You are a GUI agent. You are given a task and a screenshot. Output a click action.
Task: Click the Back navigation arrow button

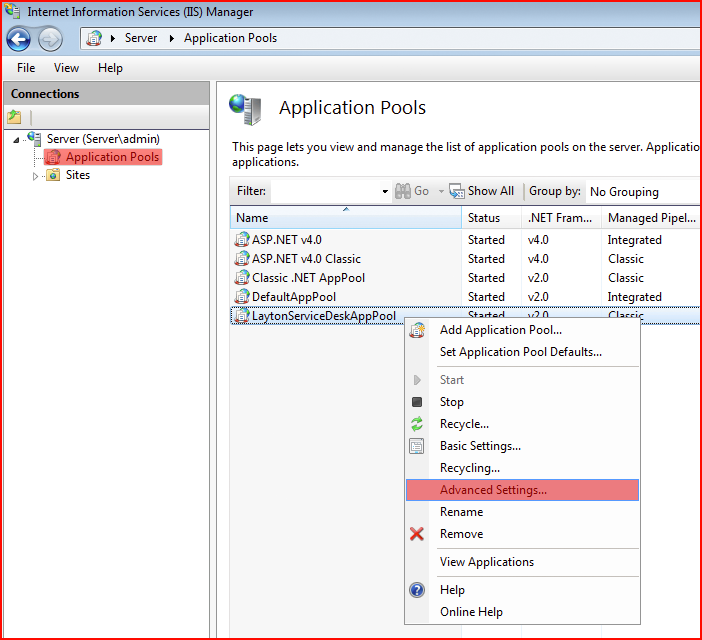point(18,39)
